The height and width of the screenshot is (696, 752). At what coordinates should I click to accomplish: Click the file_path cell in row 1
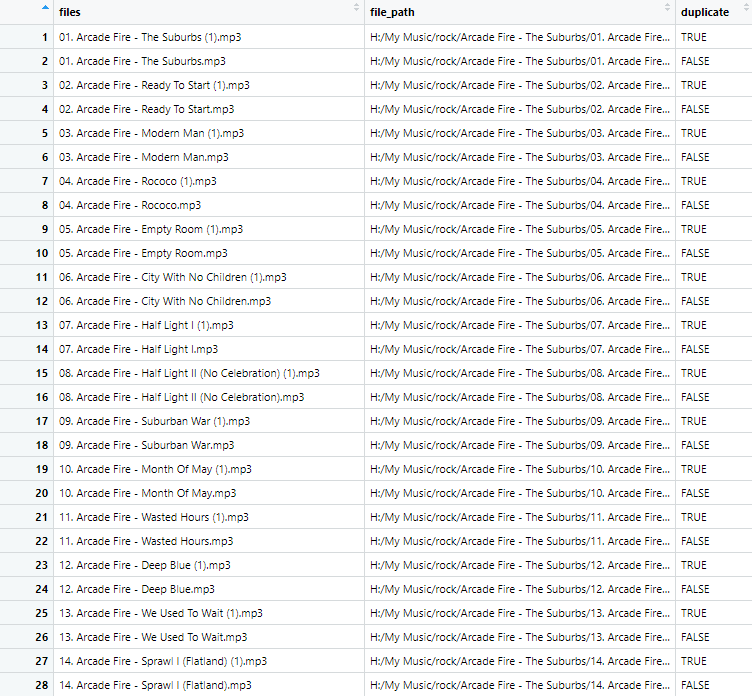pyautogui.click(x=519, y=37)
